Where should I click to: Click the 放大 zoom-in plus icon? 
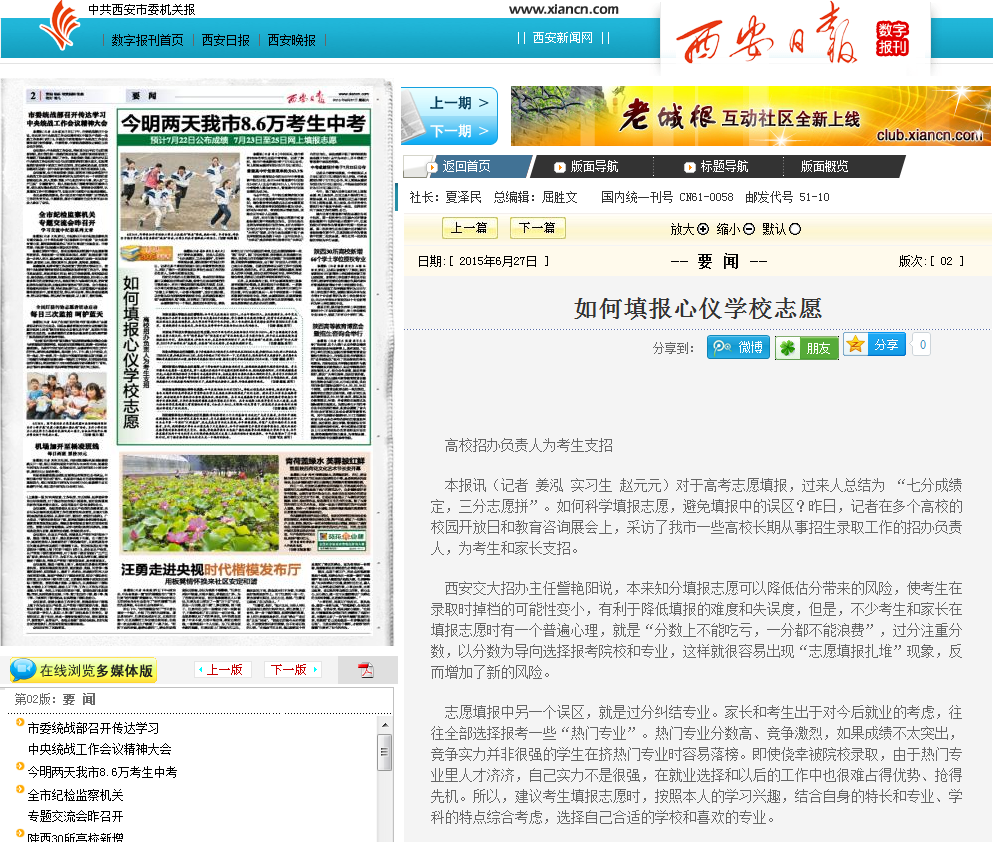click(703, 229)
